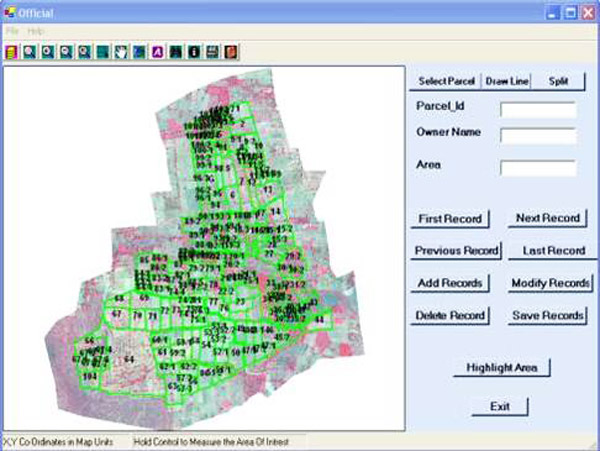Select the Area input box
600x451 pixels.
(538, 168)
